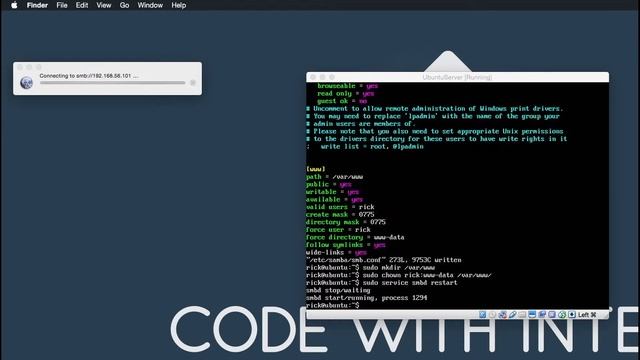
Task: Open the View menu
Action: pos(104,5)
